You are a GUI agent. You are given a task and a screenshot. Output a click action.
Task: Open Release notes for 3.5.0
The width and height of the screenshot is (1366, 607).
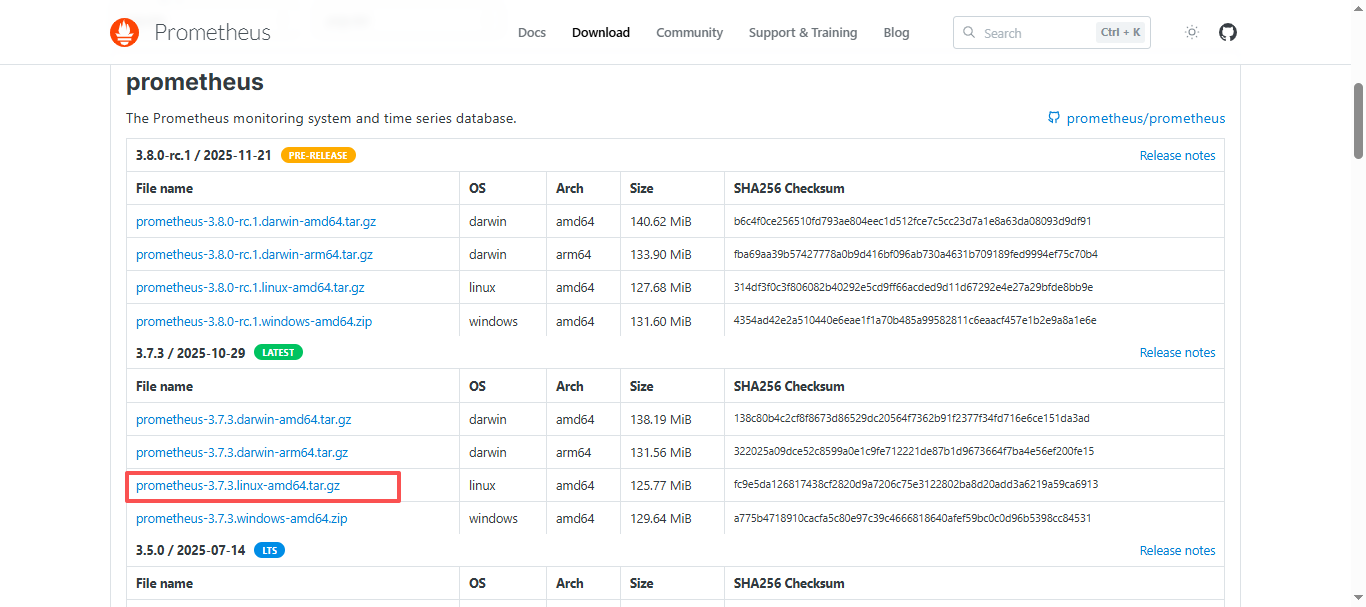click(x=1177, y=550)
